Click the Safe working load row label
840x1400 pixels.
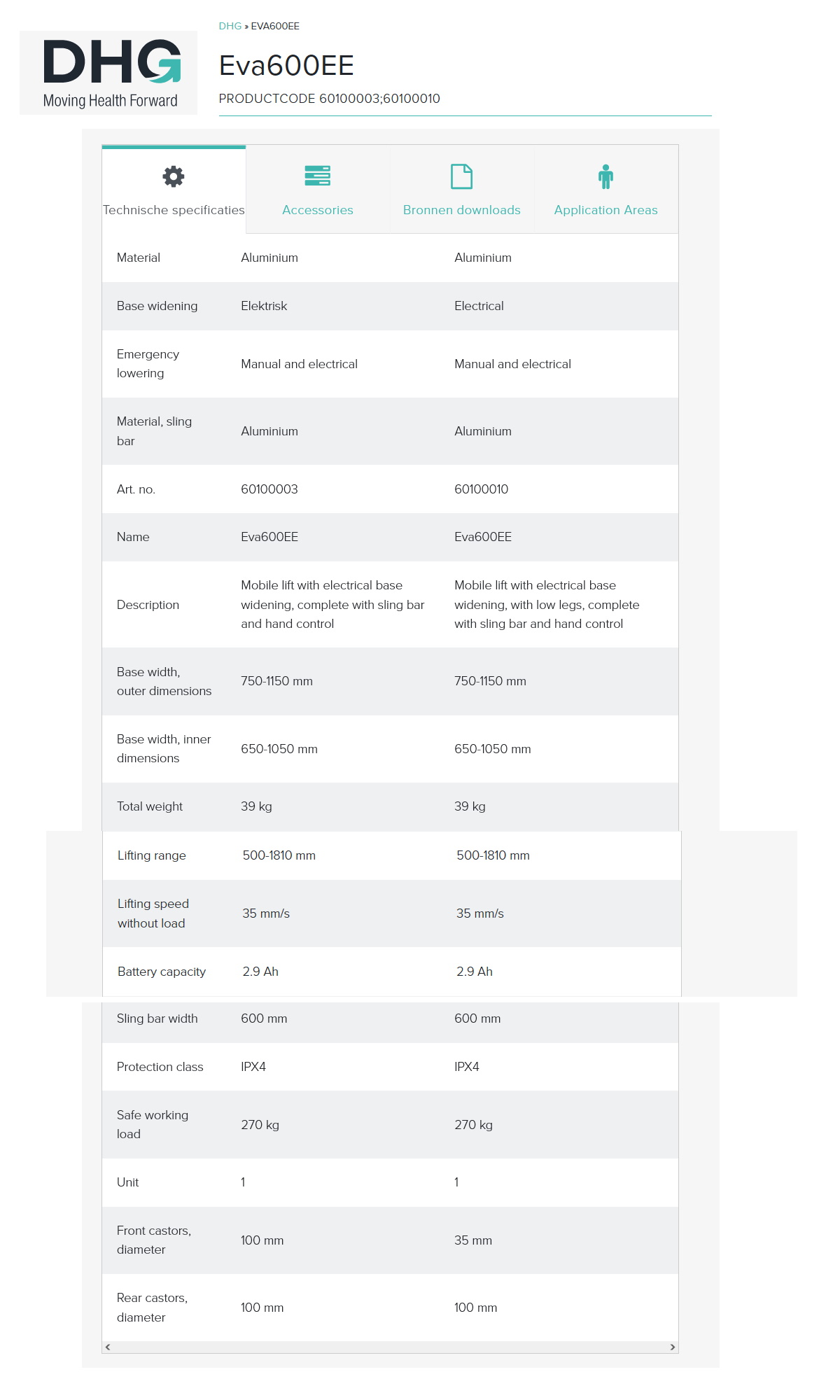coord(153,1124)
